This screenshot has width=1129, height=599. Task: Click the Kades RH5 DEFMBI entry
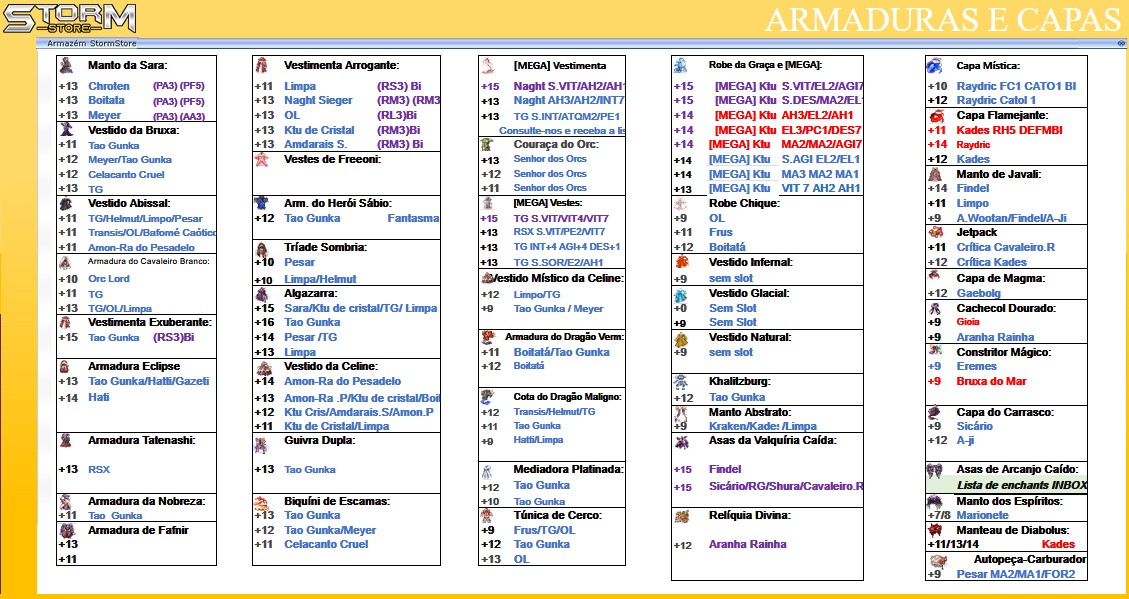click(x=1009, y=130)
